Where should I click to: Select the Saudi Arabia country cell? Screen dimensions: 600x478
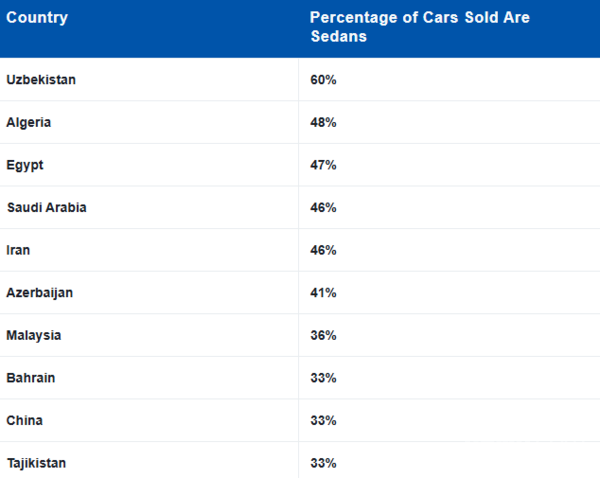pyautogui.click(x=46, y=207)
